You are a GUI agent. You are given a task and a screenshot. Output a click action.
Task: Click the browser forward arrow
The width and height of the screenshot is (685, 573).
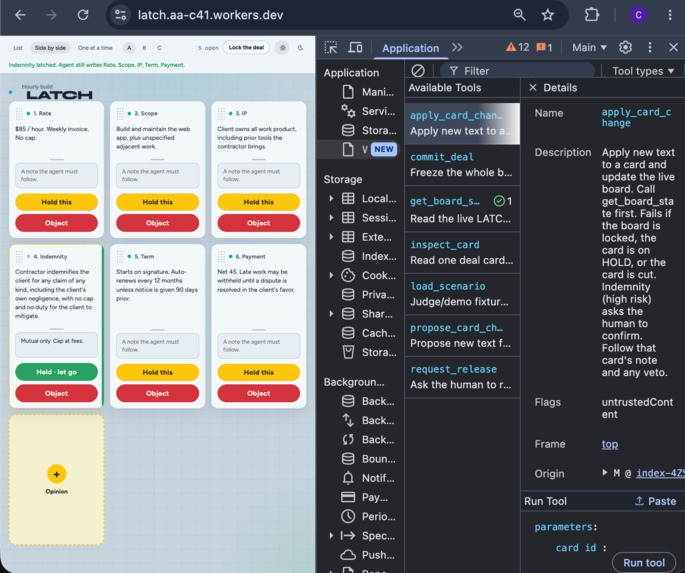coord(52,15)
